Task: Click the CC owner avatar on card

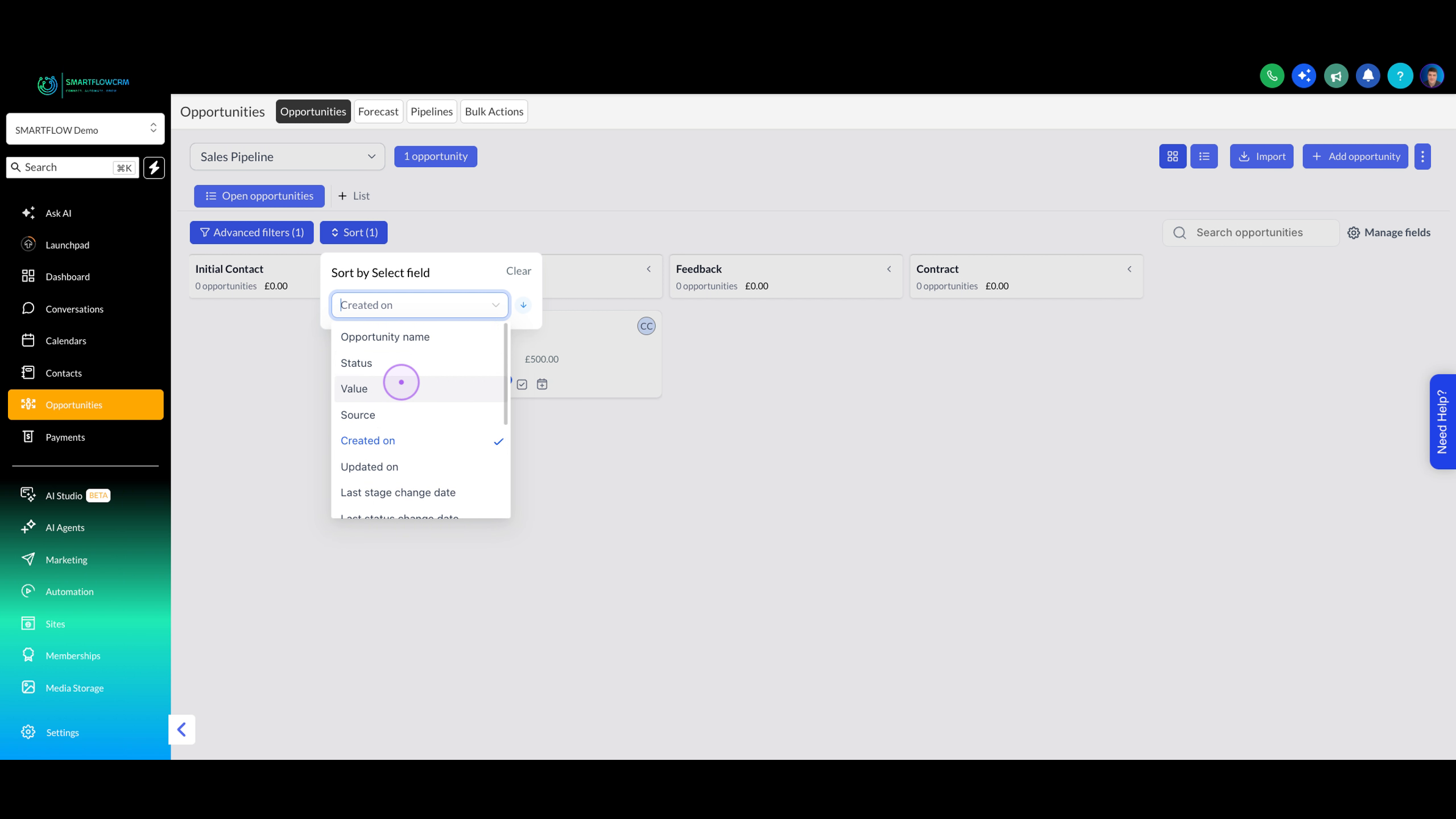Action: coord(646,326)
